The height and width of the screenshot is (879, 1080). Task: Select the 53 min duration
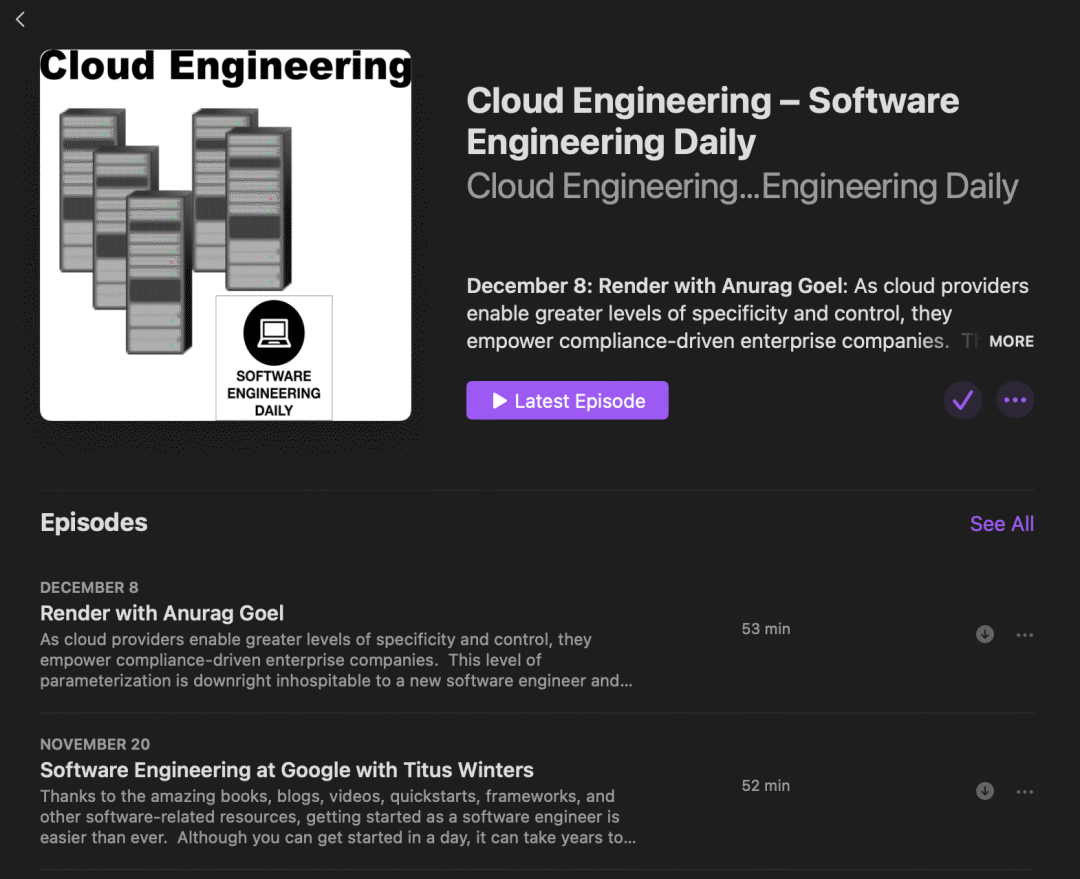(x=765, y=628)
